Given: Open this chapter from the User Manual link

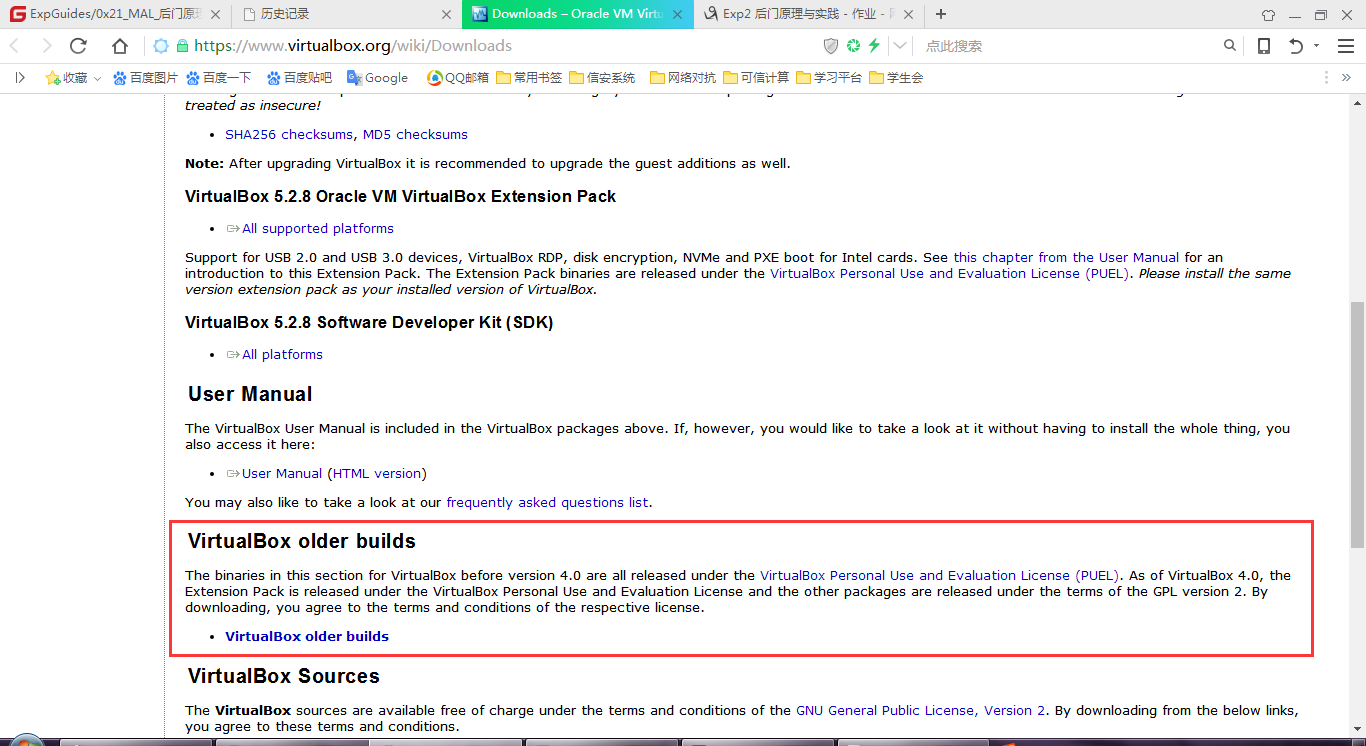Looking at the screenshot, I should coord(1066,257).
